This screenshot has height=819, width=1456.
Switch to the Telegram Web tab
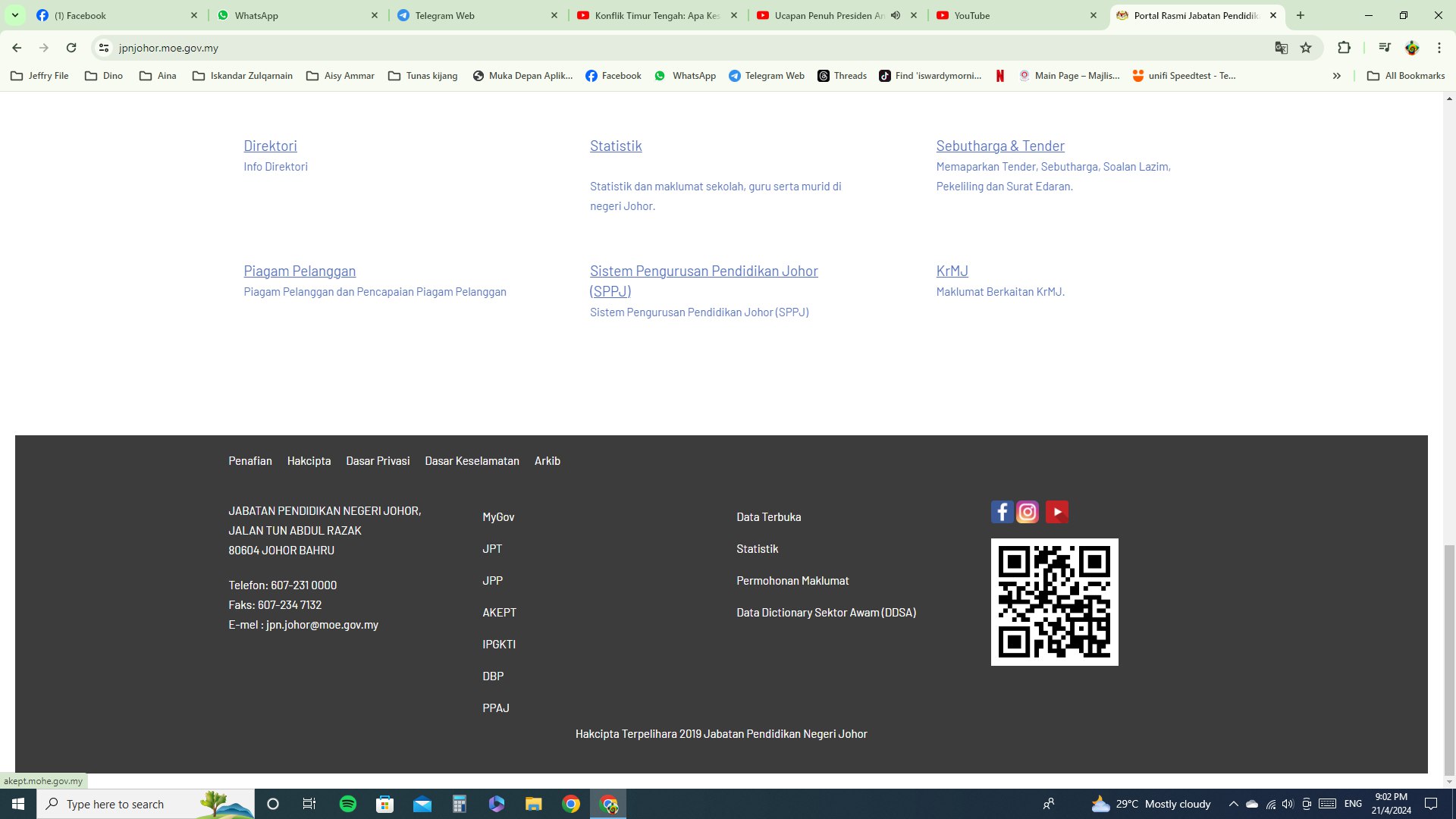coord(444,15)
